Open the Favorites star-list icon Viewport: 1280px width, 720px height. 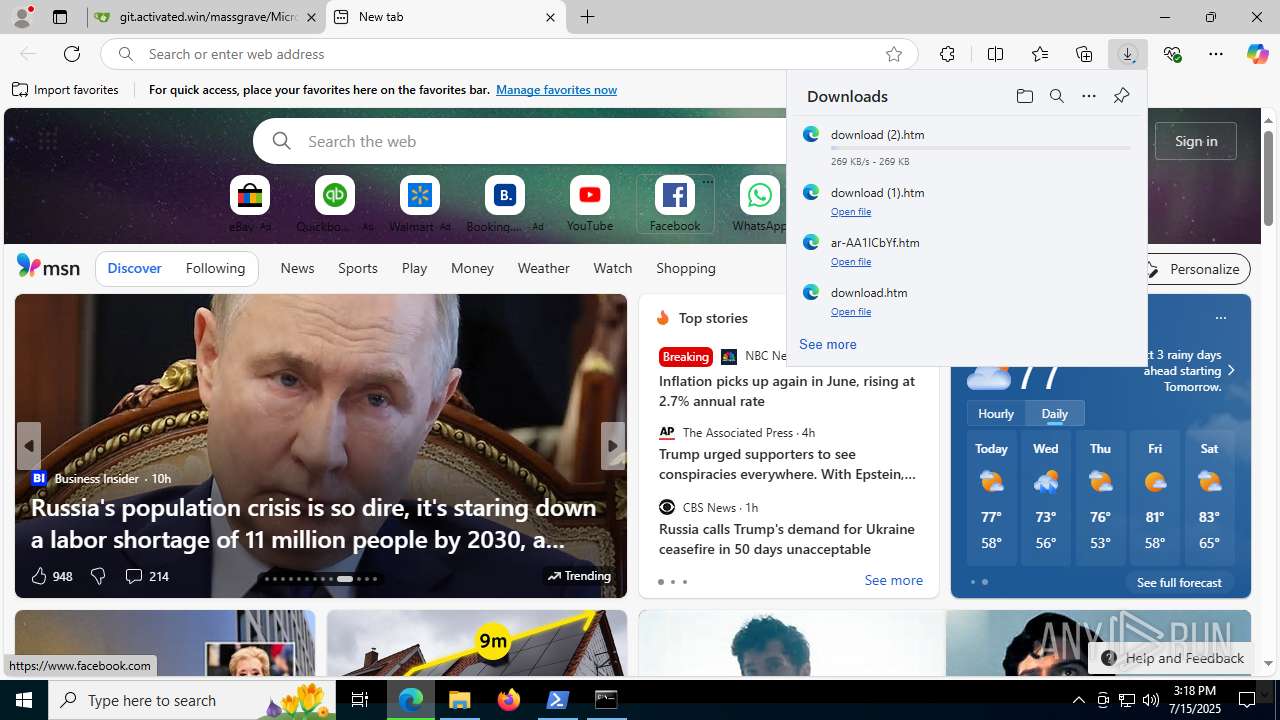(x=1039, y=54)
